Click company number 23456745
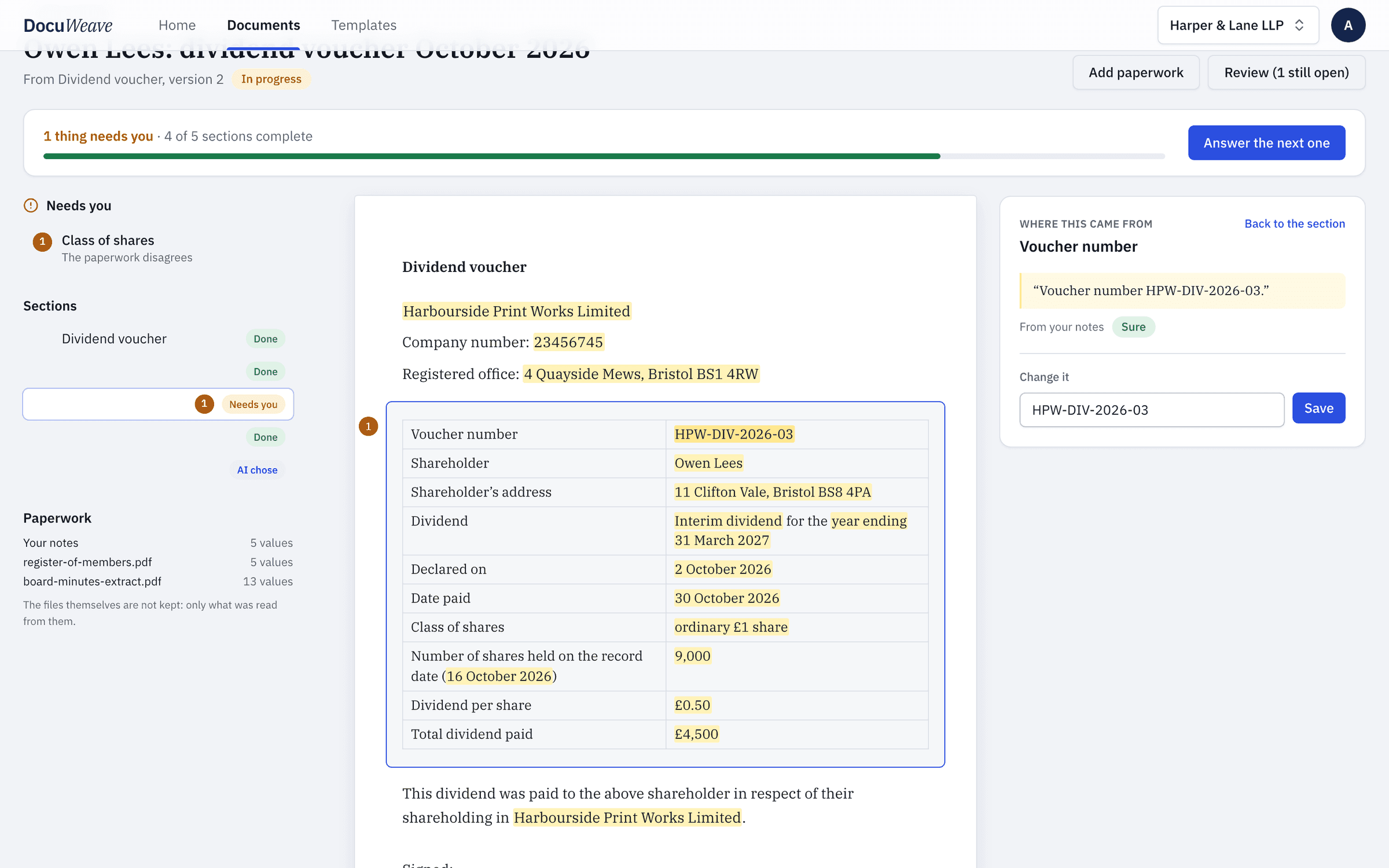 click(568, 342)
